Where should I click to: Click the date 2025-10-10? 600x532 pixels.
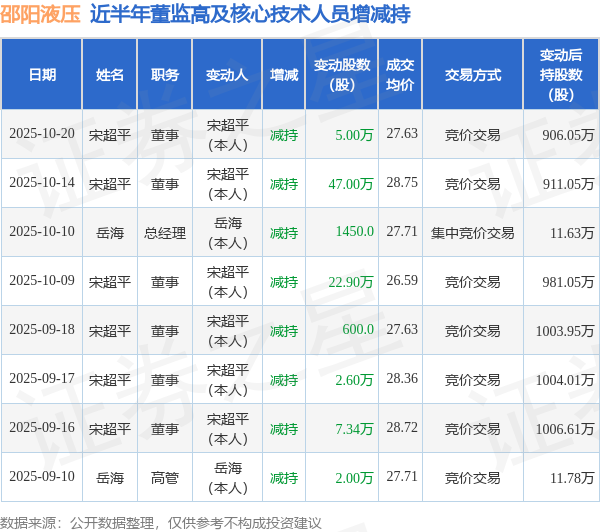[42, 232]
